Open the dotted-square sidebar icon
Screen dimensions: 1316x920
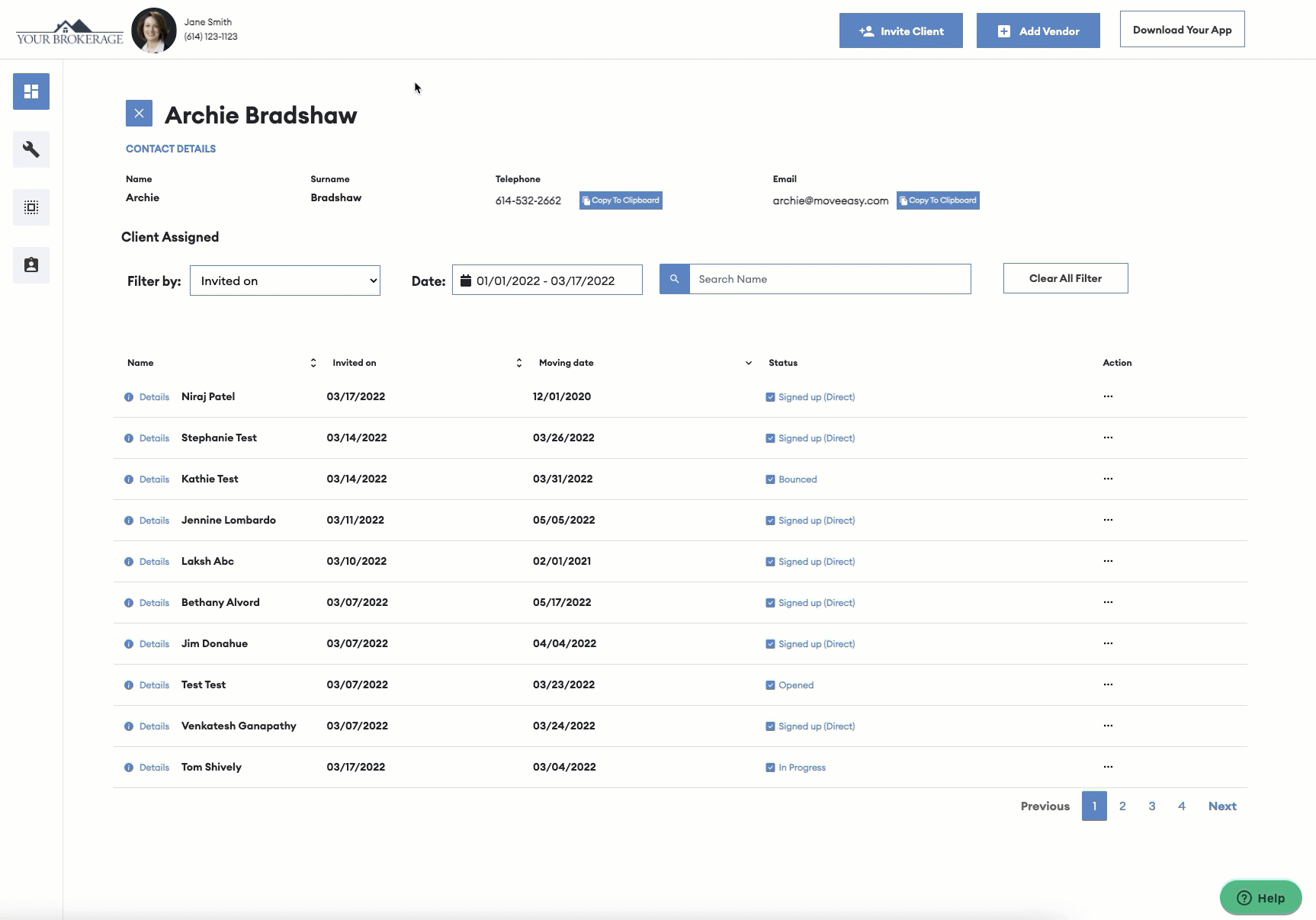click(x=31, y=207)
